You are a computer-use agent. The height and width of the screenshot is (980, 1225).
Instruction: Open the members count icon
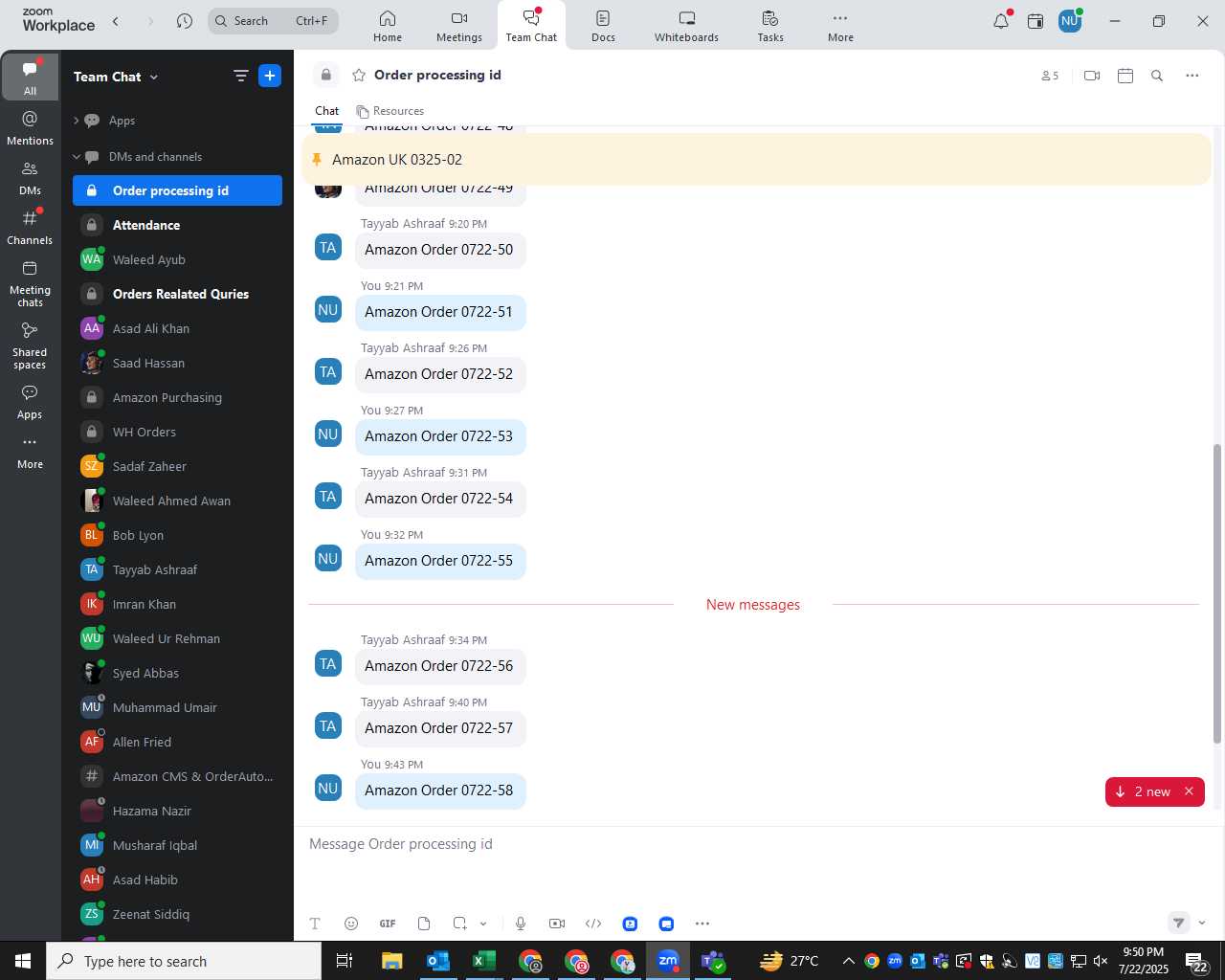pos(1050,76)
